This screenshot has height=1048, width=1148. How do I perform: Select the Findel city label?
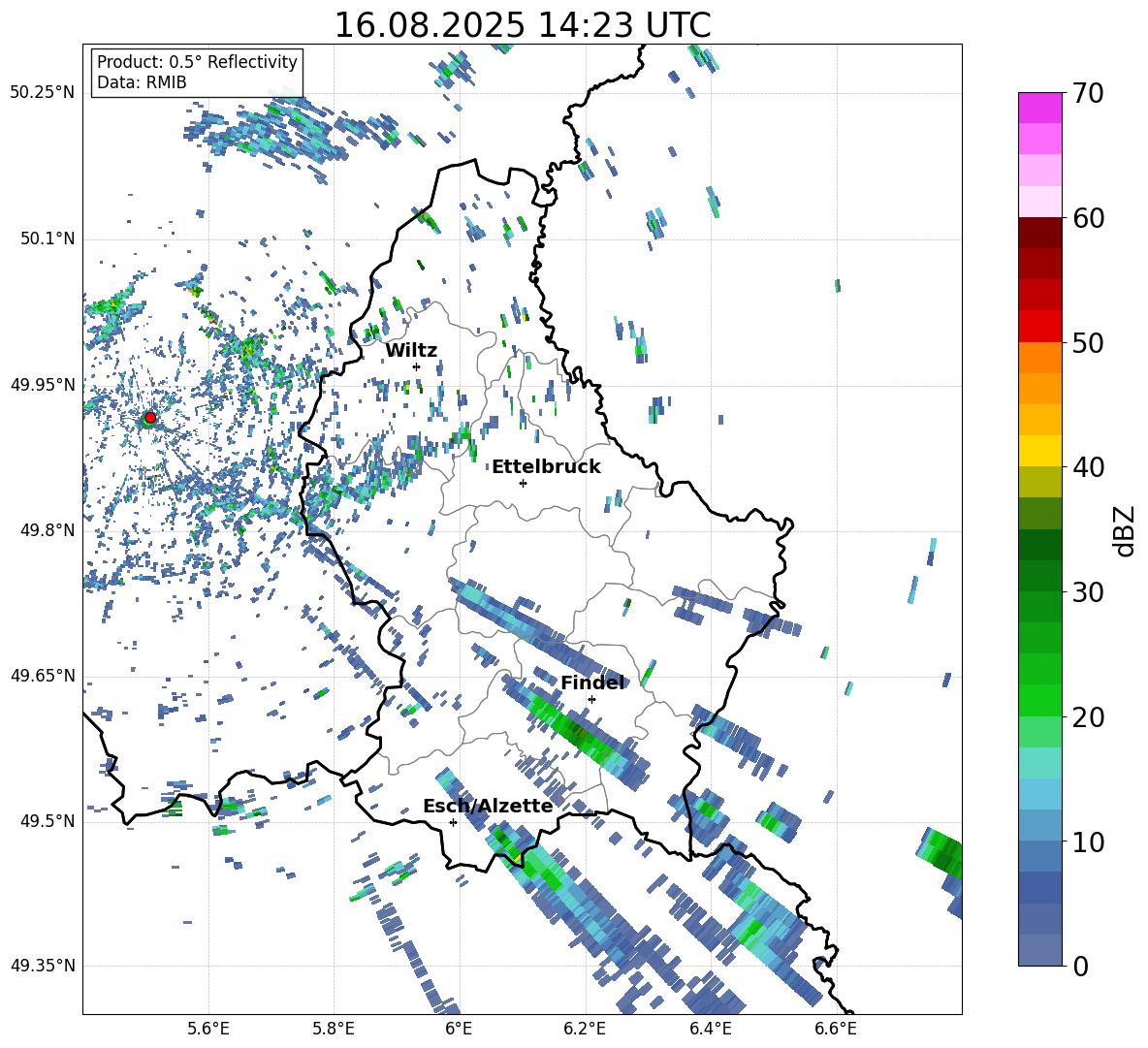pos(592,683)
